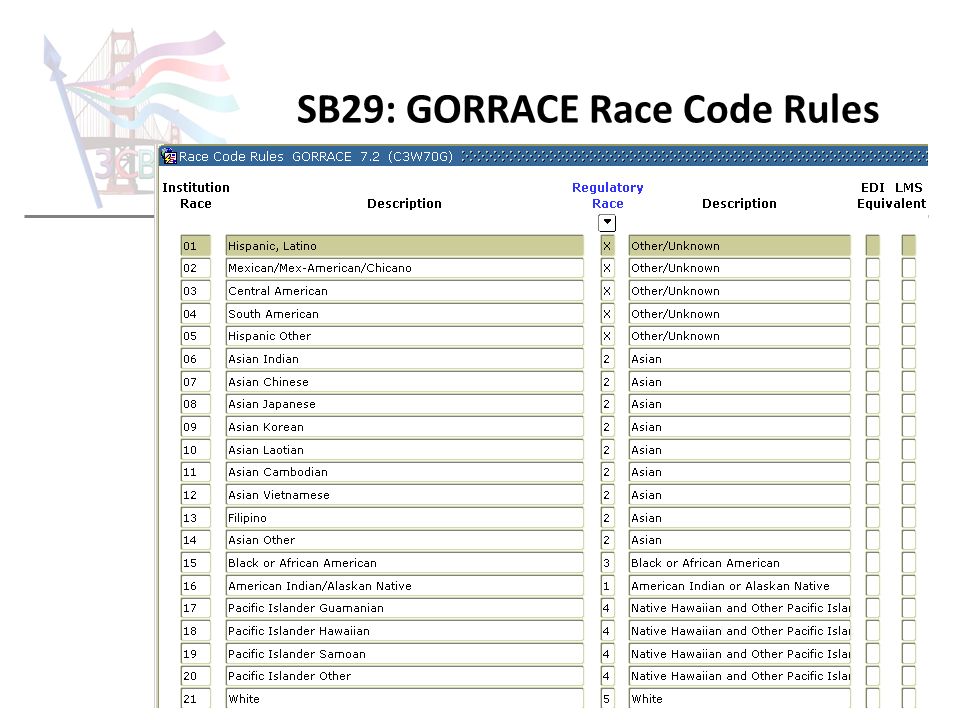This screenshot has height=720, width=960.
Task: Click institution race code 15 field
Action: pos(196,563)
